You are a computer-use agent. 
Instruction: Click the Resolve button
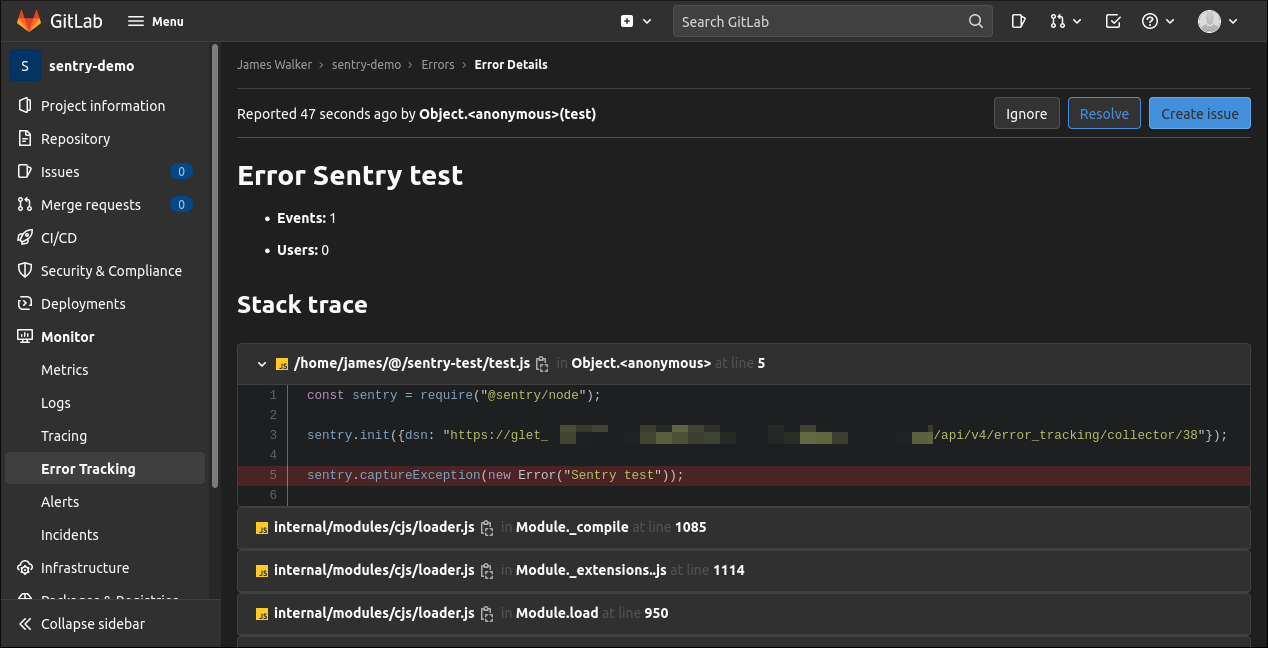pyautogui.click(x=1104, y=113)
